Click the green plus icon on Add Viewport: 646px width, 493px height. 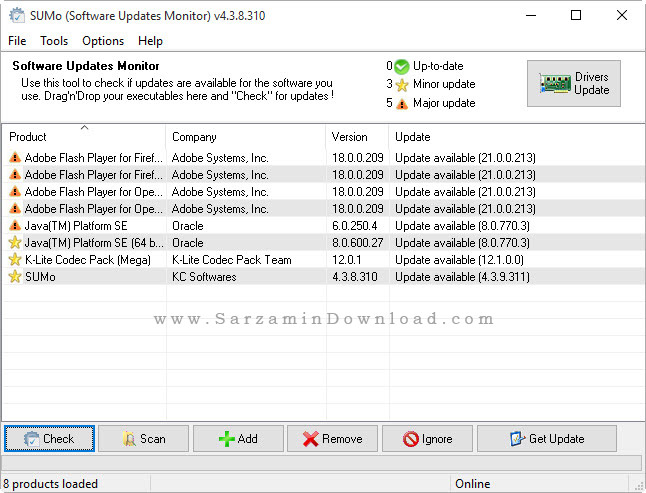[227, 439]
